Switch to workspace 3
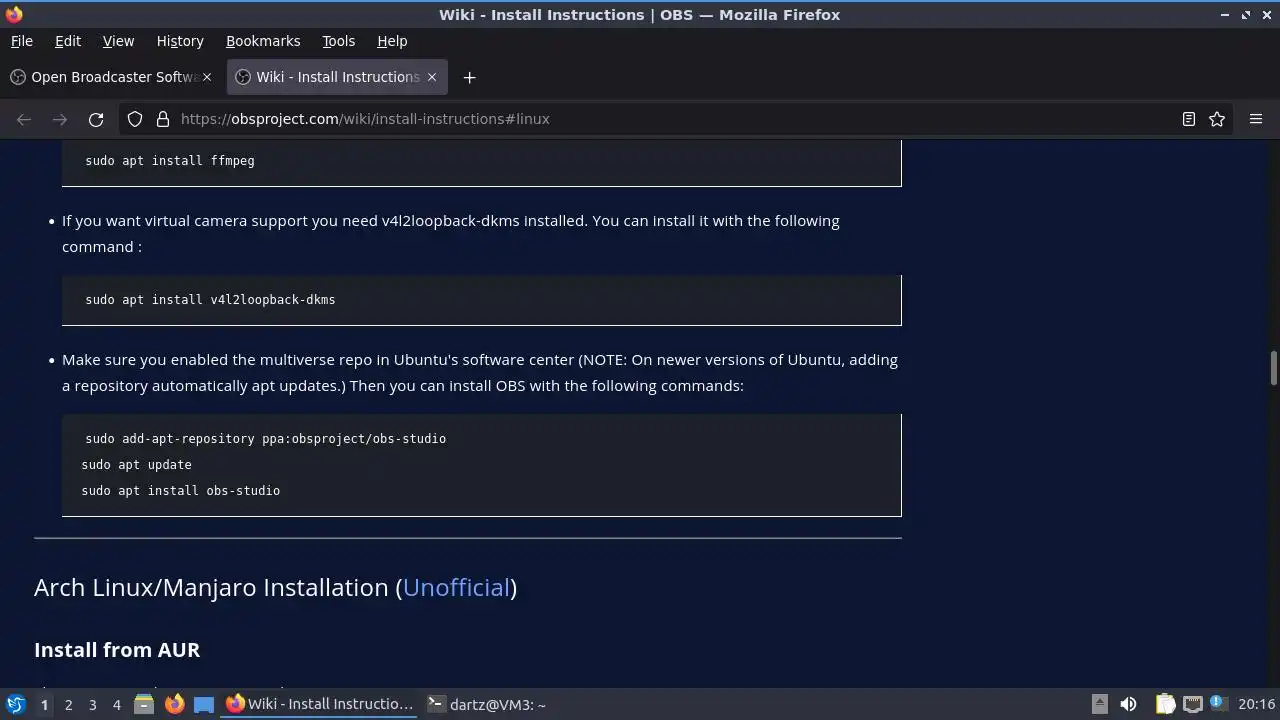The height and width of the screenshot is (720, 1280). point(92,704)
